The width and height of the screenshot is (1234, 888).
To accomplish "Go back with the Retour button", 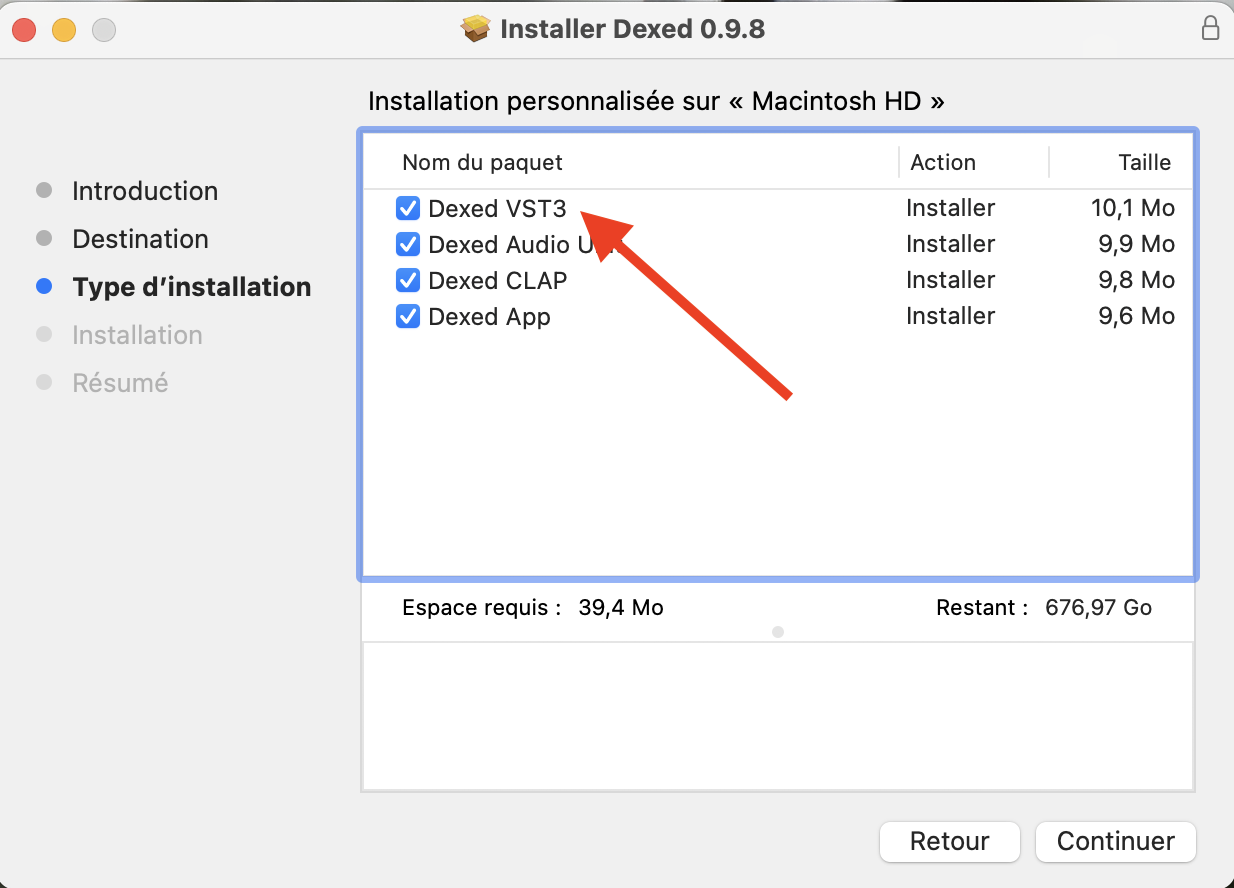I will click(949, 842).
